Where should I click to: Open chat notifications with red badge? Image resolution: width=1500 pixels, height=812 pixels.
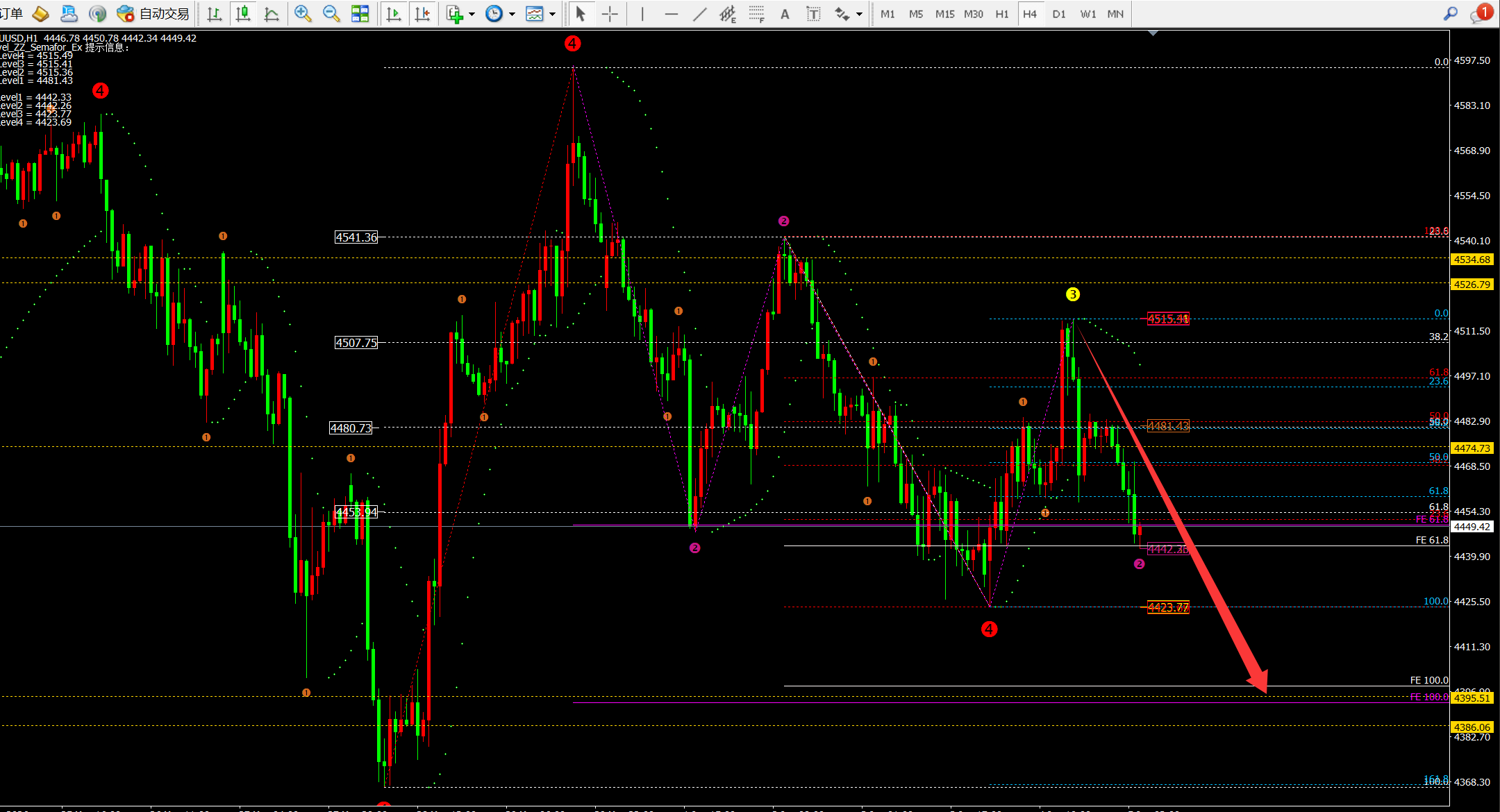coord(1481,13)
